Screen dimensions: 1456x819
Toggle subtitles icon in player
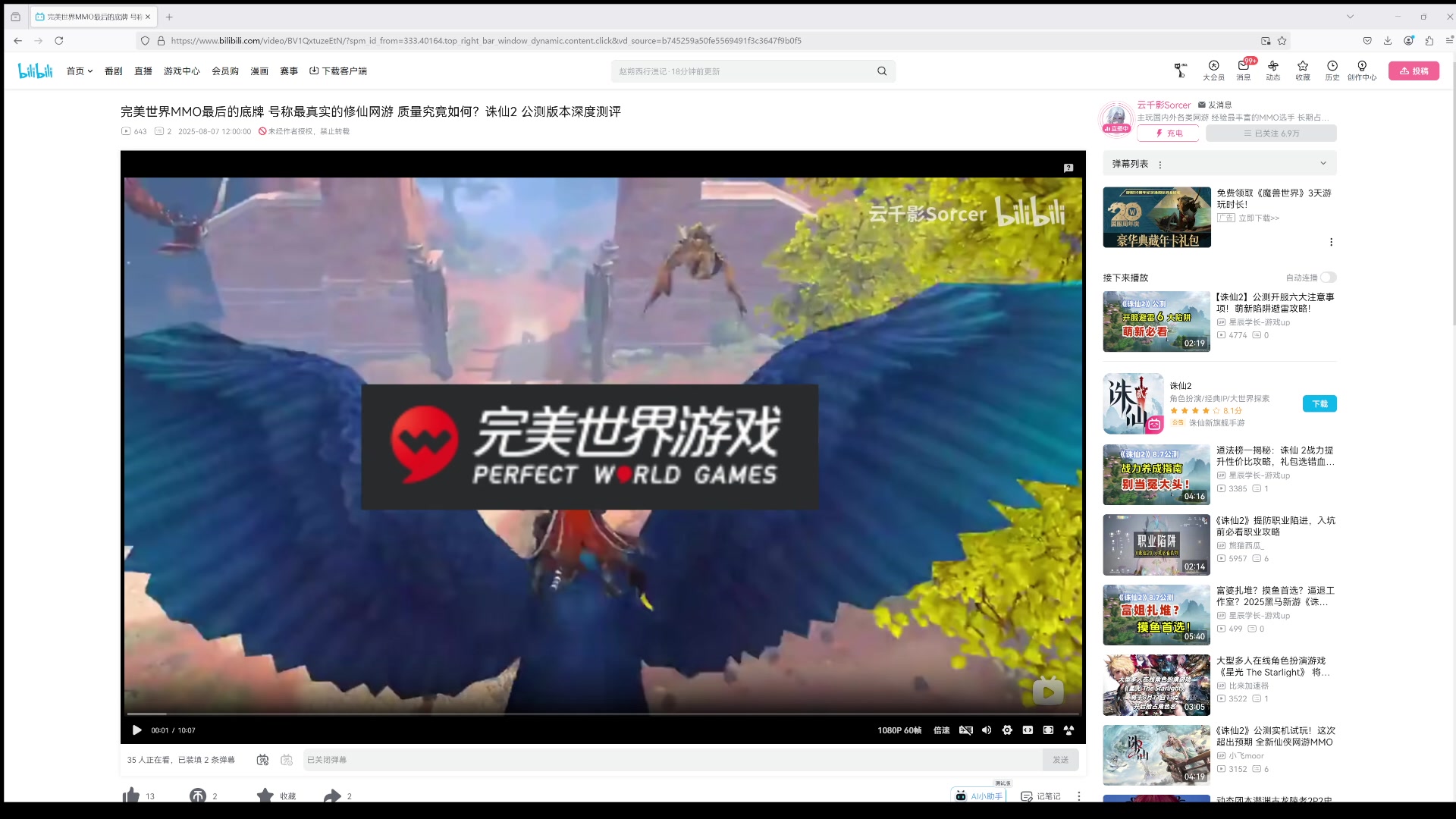(x=966, y=730)
